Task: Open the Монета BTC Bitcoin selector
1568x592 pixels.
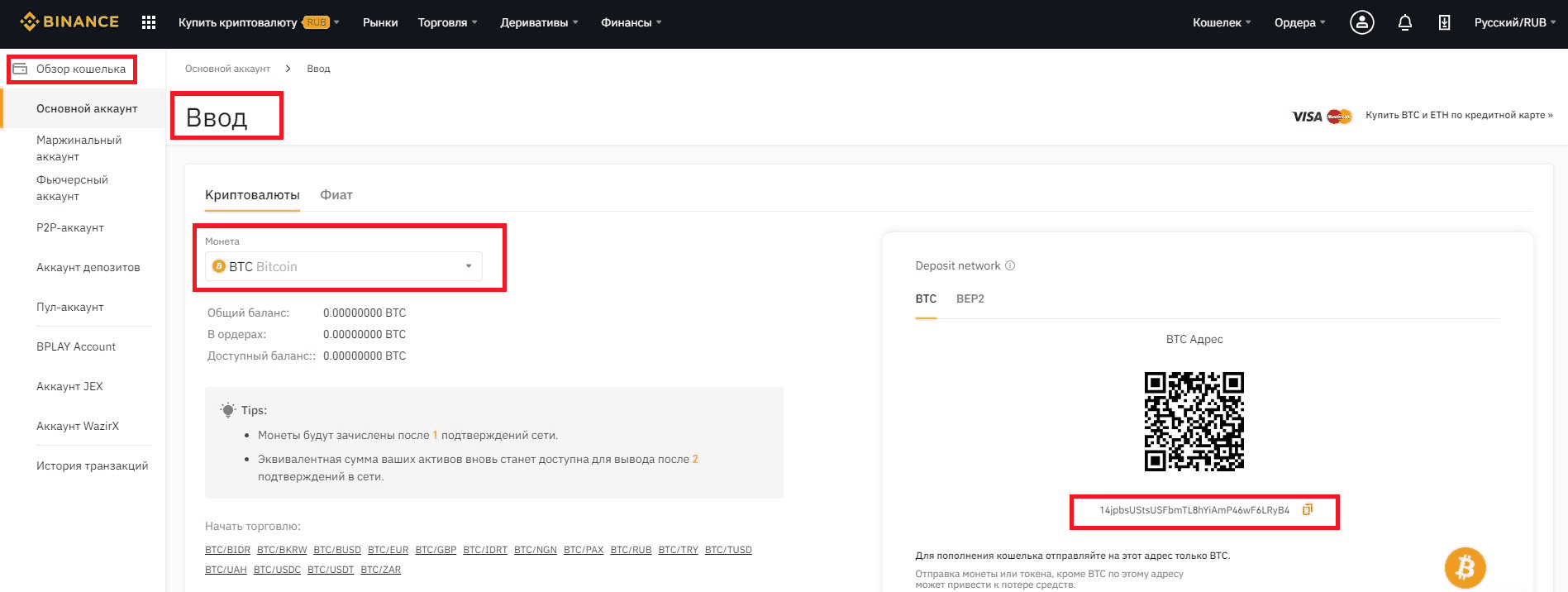Action: [343, 266]
